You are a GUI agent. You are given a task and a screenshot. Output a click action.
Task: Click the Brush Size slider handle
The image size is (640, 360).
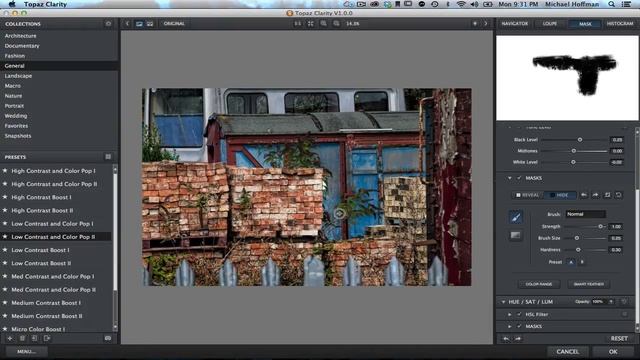(x=577, y=238)
